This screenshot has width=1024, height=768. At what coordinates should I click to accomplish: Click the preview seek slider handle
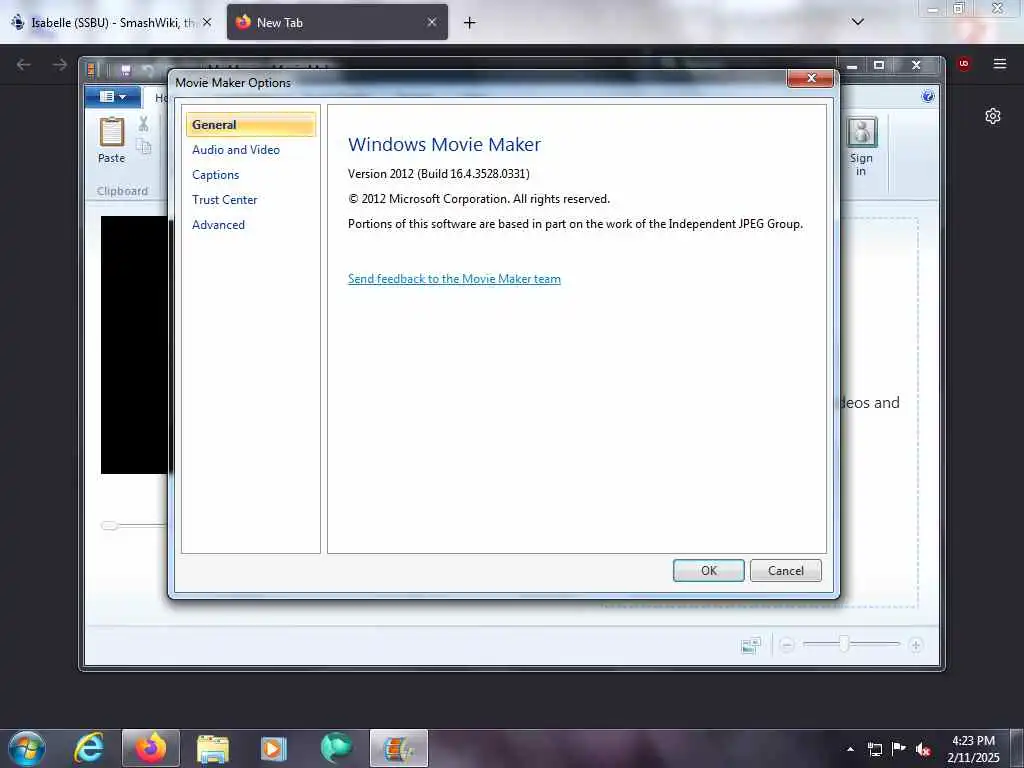[x=110, y=525]
